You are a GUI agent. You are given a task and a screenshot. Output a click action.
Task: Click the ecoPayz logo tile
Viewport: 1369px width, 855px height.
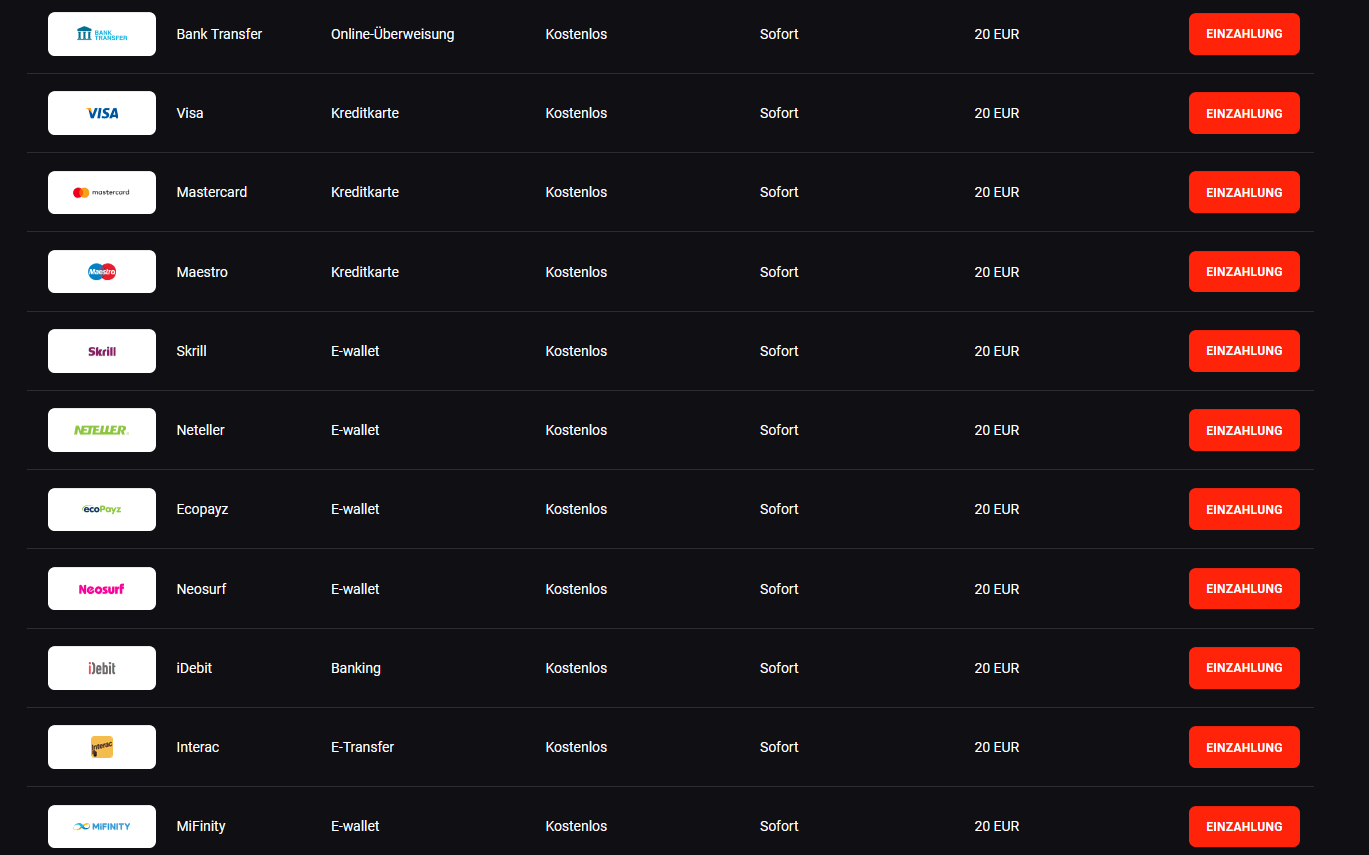tap(102, 509)
